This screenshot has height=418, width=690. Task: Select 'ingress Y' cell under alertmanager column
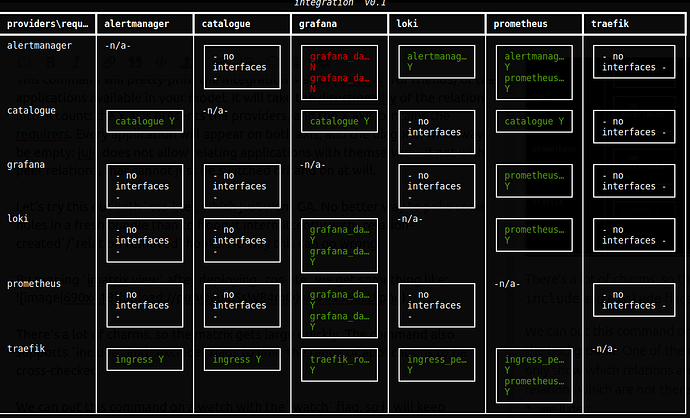click(145, 359)
